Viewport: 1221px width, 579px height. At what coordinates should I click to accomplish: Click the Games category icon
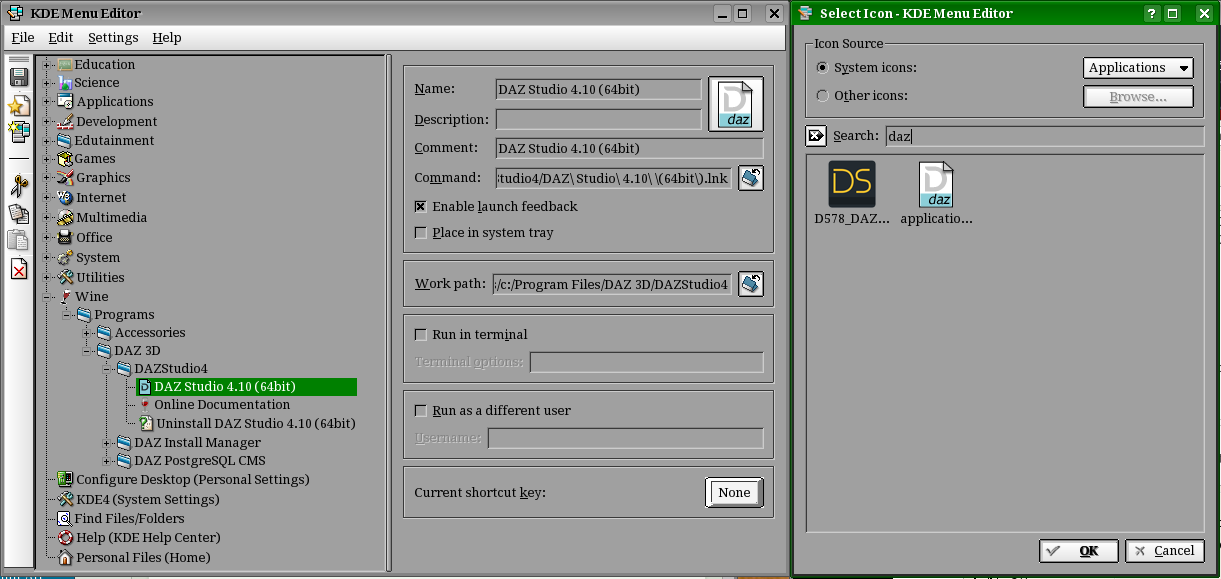[65, 159]
